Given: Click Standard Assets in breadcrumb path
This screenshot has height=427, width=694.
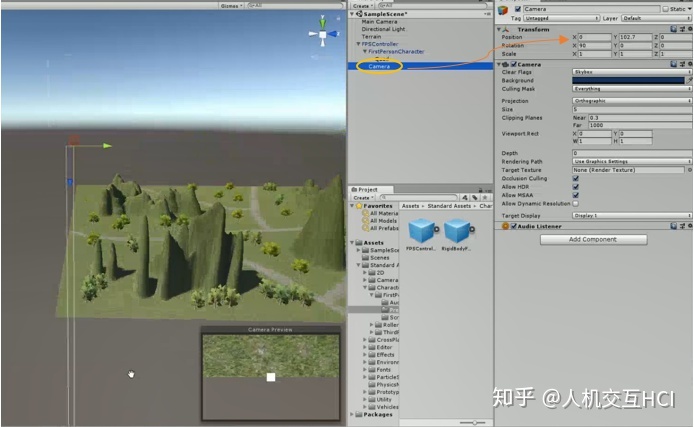Looking at the screenshot, I should point(449,206).
